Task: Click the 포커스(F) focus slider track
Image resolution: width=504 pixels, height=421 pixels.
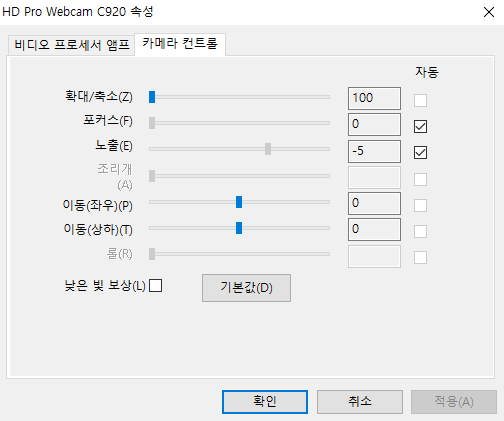Action: click(x=239, y=123)
